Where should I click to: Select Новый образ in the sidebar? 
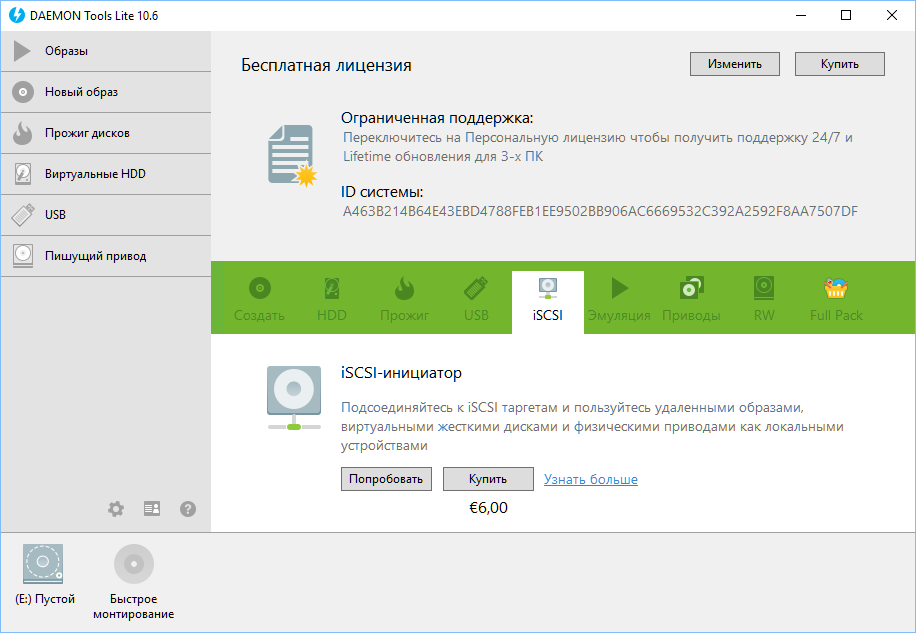coord(106,92)
